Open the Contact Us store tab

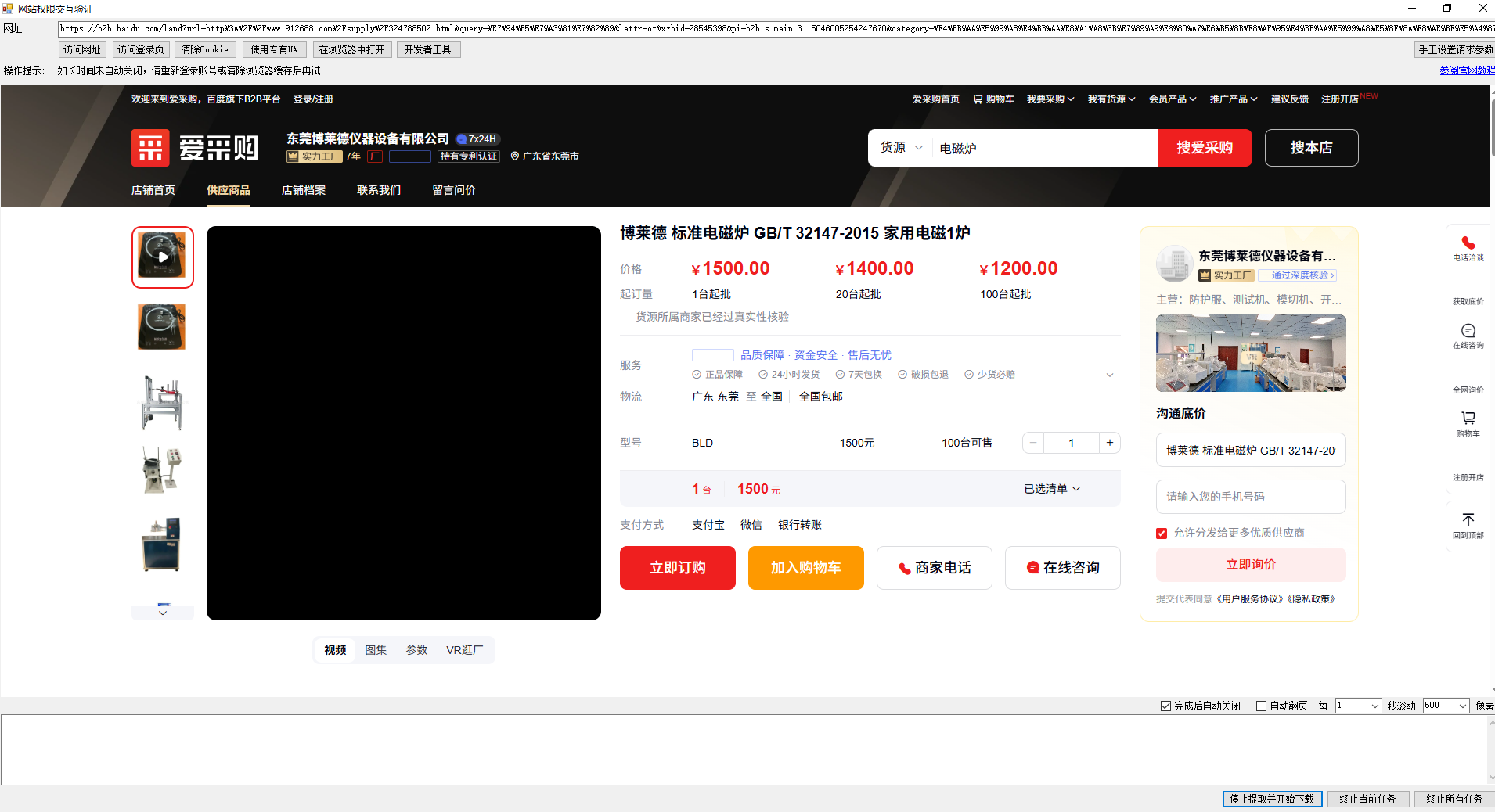tap(379, 190)
